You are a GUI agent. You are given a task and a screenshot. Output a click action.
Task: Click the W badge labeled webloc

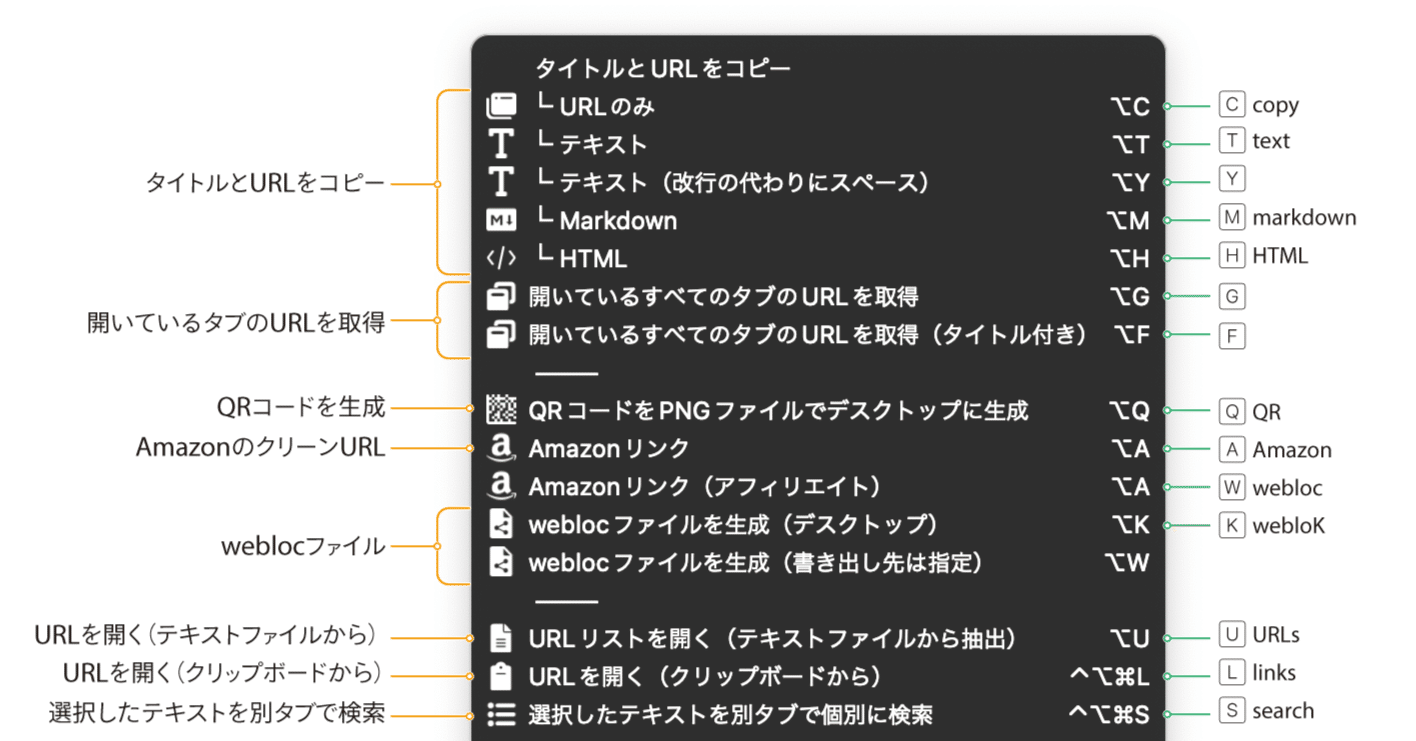[x=1231, y=487]
